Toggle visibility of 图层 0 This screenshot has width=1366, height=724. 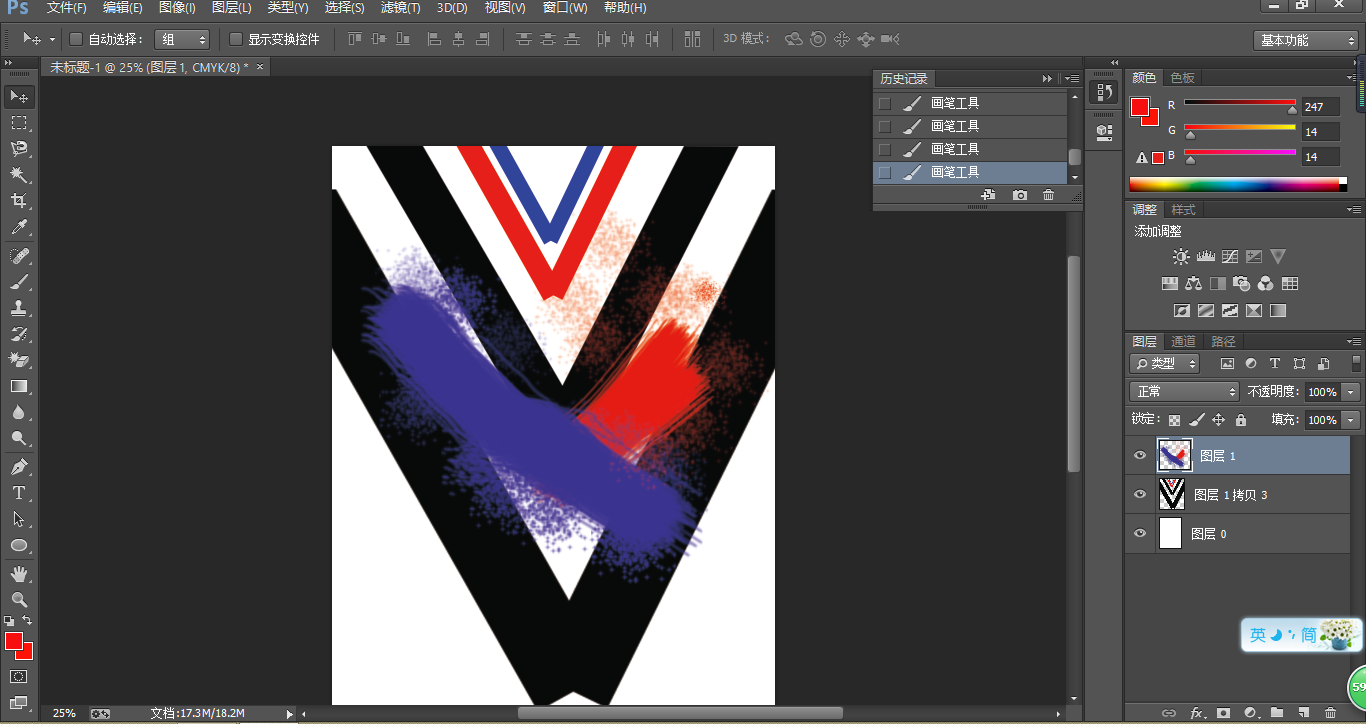pyautogui.click(x=1140, y=534)
